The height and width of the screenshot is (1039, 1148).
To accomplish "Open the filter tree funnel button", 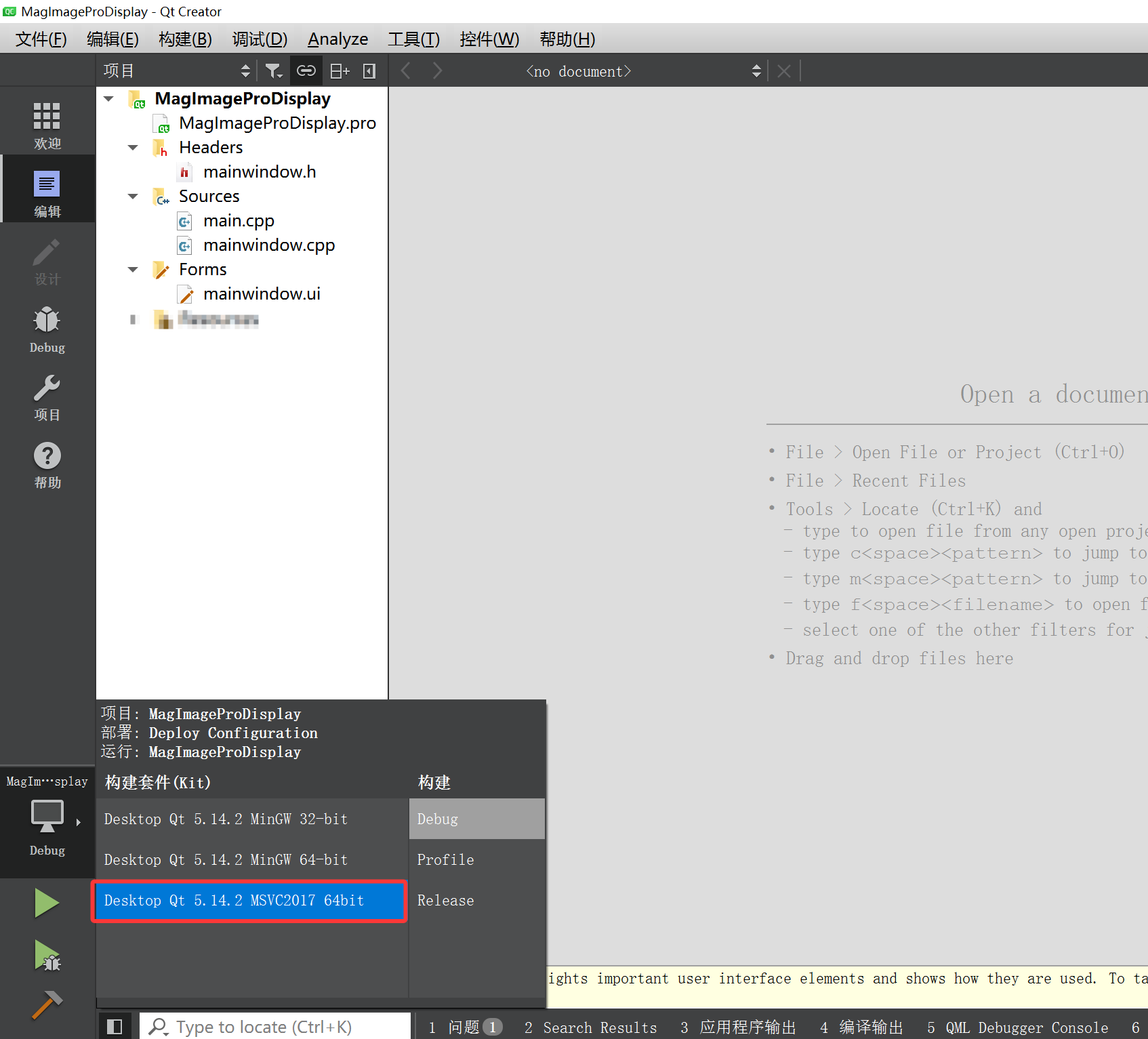I will [x=273, y=71].
